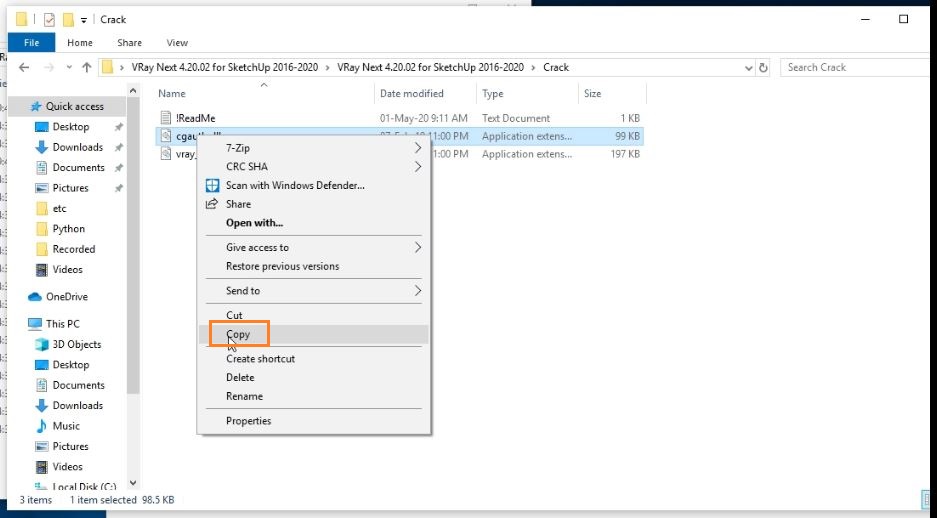This screenshot has height=518, width=937.
Task: Select Create shortcut menu entry
Action: click(314, 359)
